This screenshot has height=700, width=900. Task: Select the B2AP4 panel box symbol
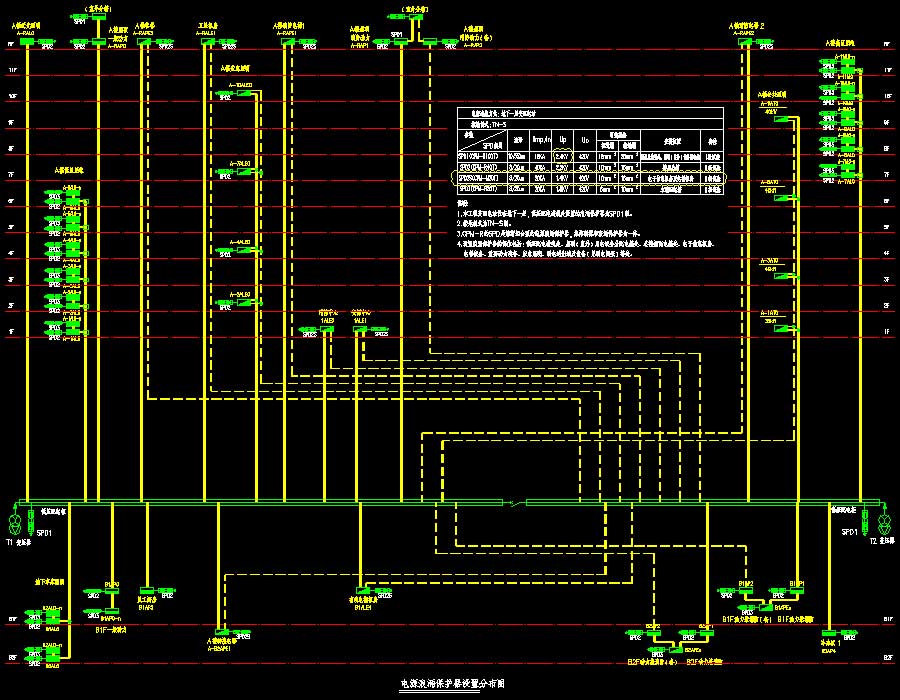click(831, 633)
